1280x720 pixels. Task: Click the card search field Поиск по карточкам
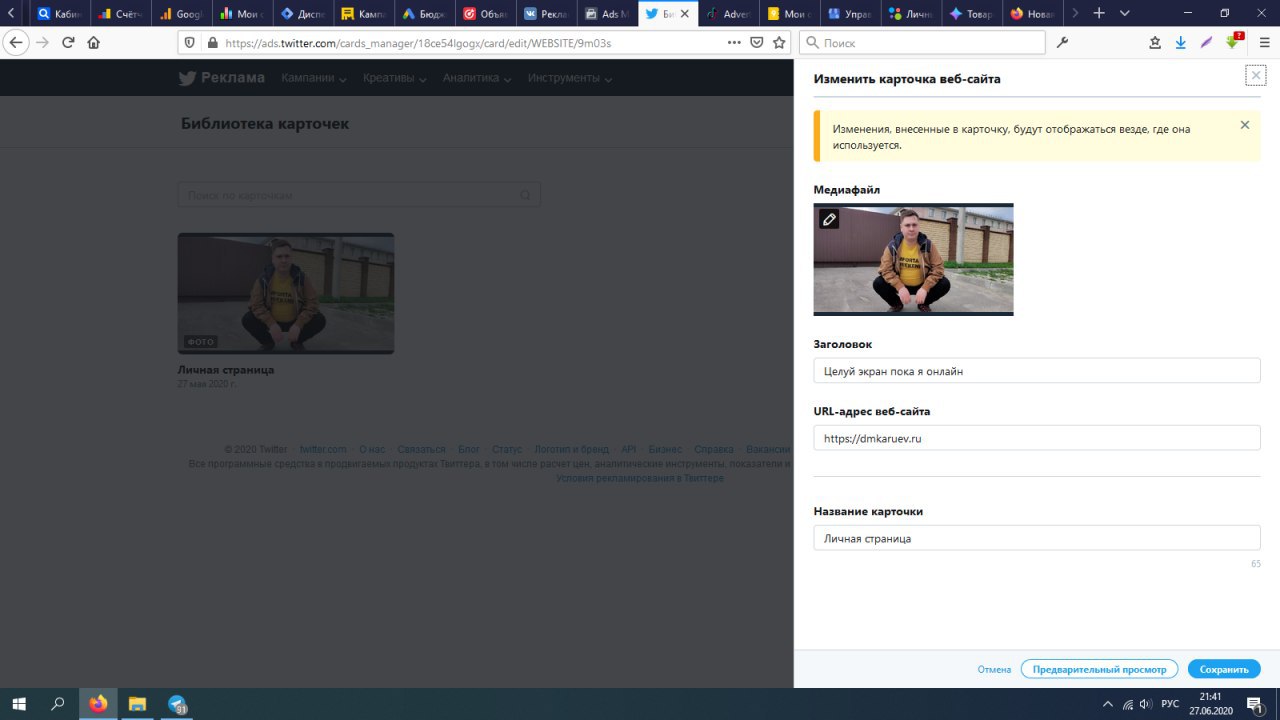(x=359, y=195)
